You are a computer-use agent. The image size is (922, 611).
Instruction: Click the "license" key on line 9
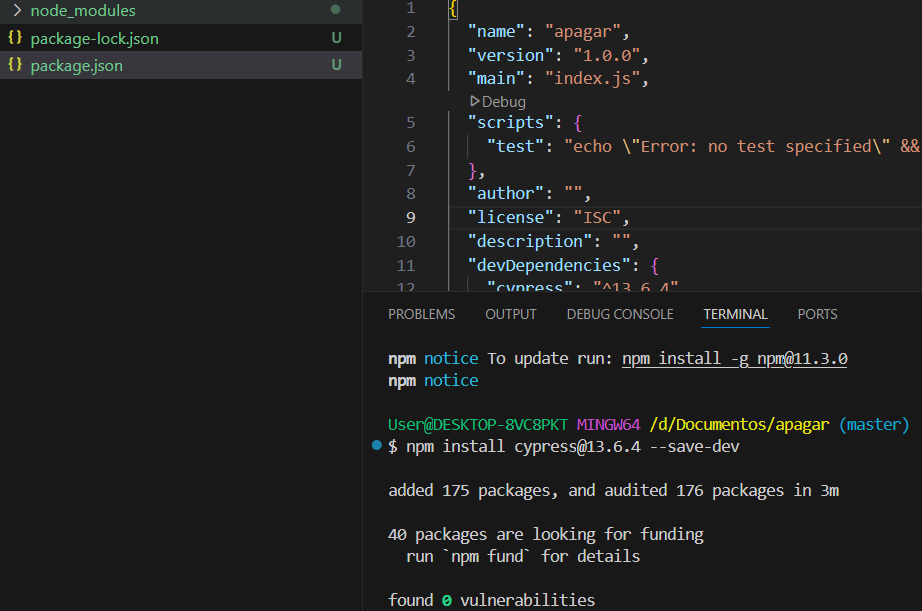click(x=510, y=218)
